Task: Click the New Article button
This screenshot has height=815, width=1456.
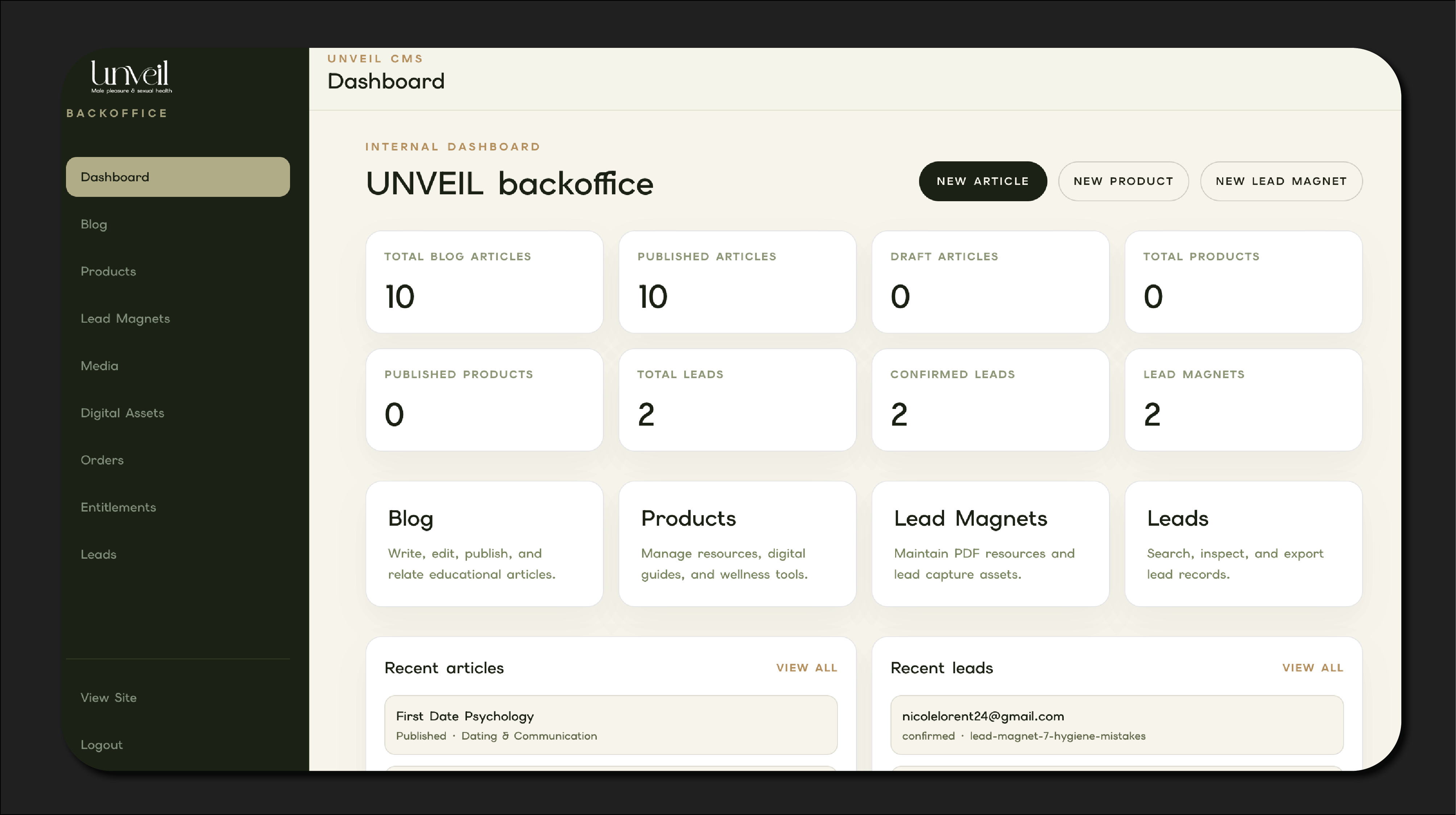Action: [x=983, y=181]
